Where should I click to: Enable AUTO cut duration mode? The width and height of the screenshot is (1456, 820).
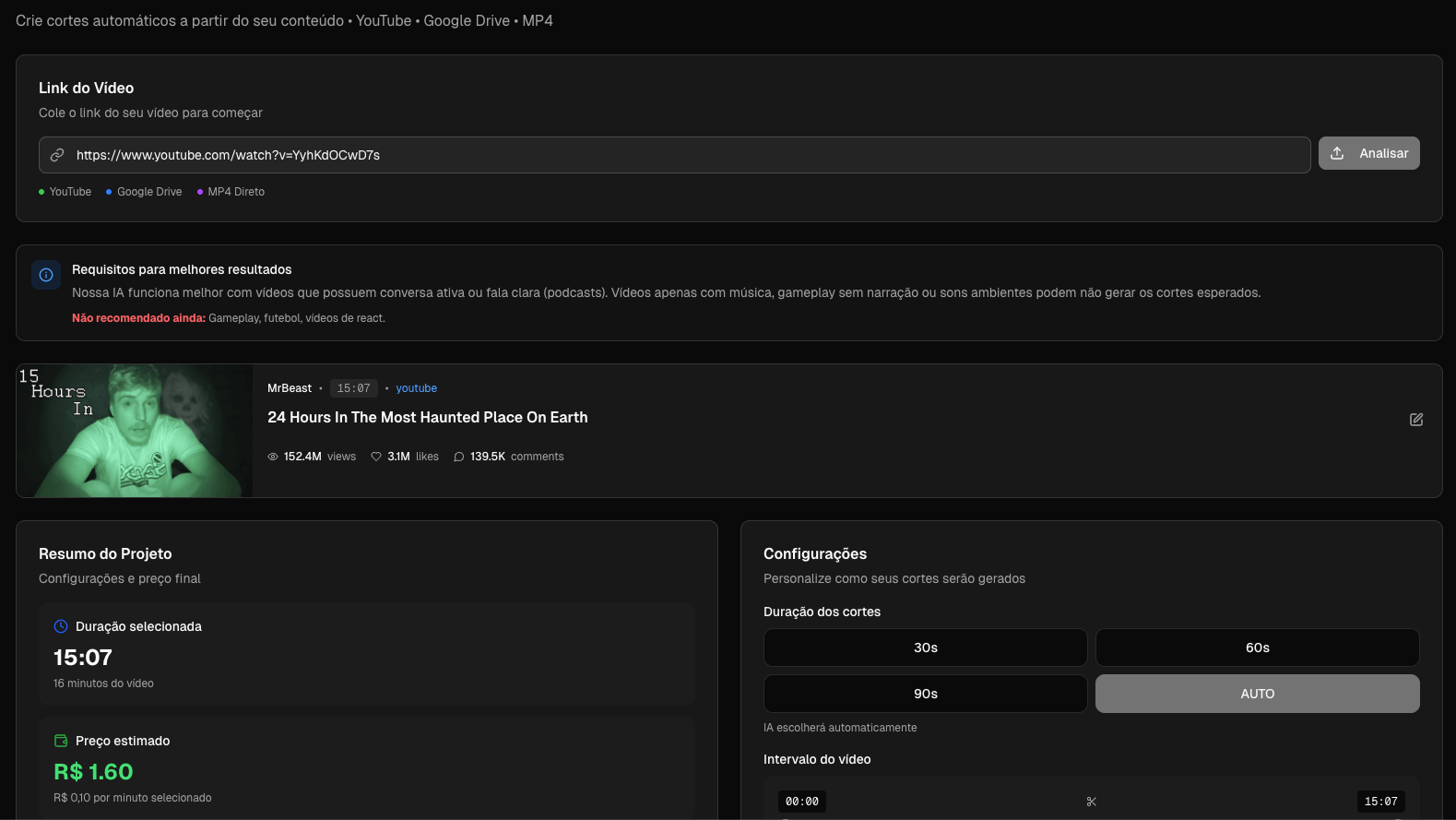tap(1257, 694)
